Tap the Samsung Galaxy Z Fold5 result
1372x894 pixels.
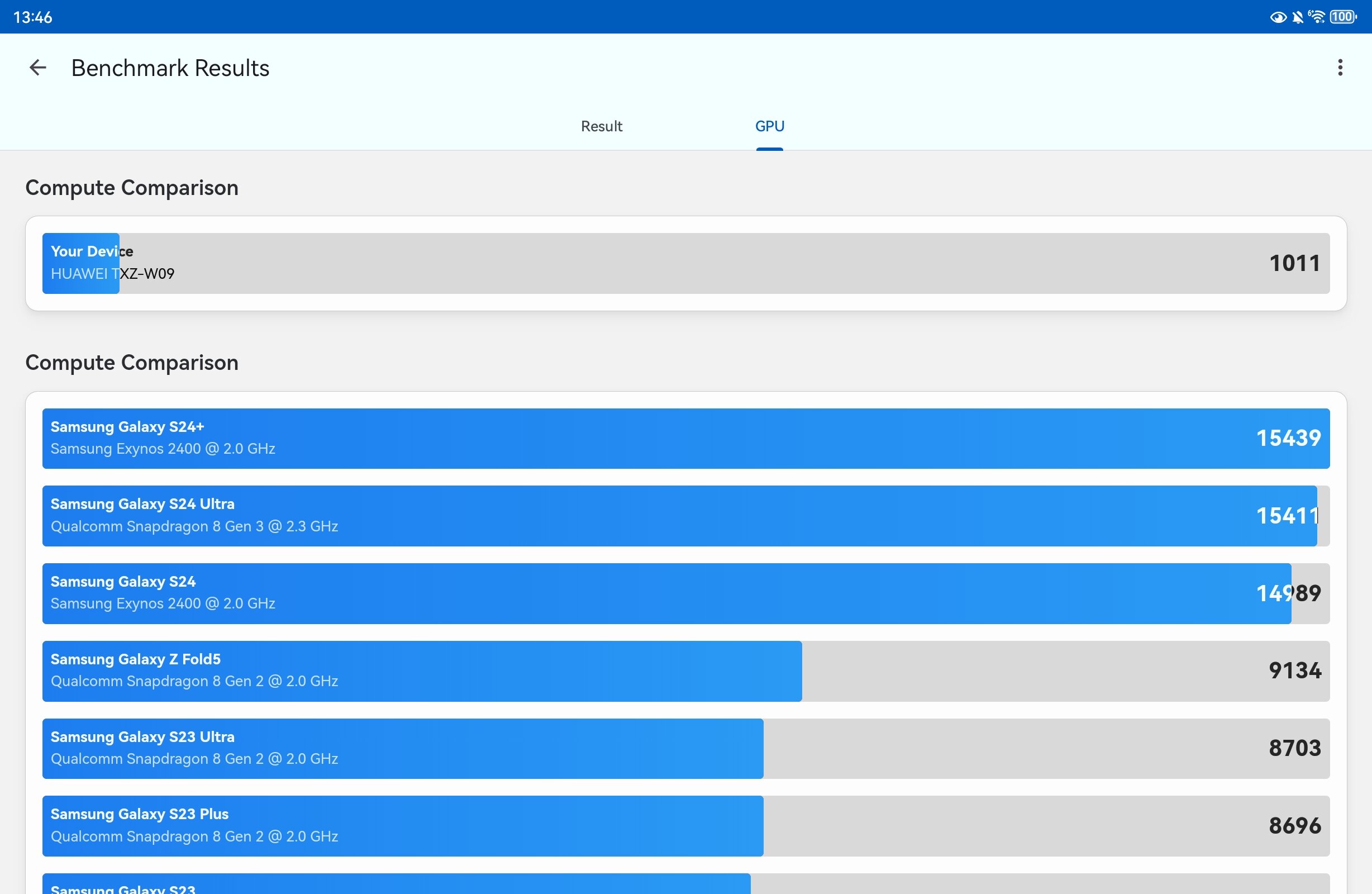click(686, 671)
